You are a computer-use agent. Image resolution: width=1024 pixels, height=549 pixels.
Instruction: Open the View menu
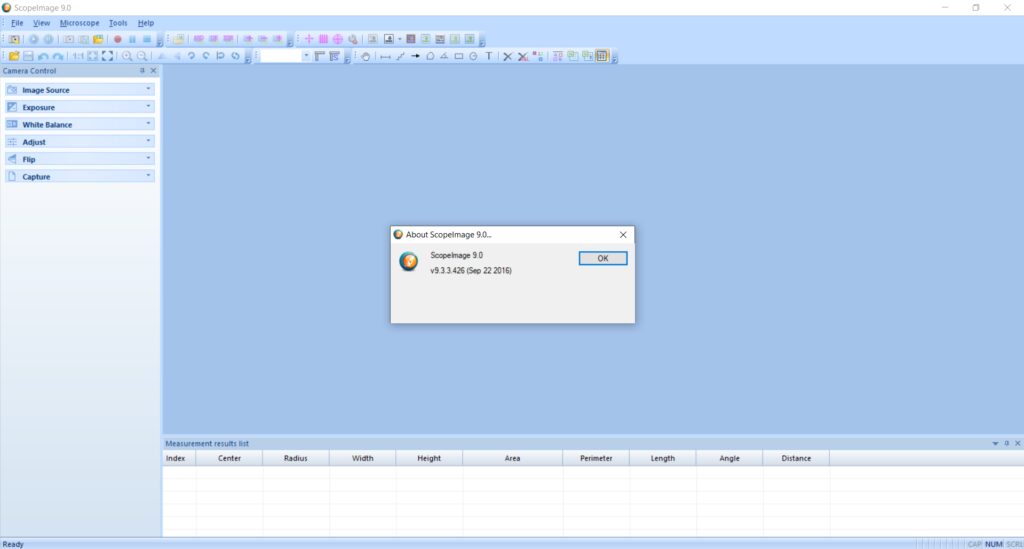[x=41, y=23]
